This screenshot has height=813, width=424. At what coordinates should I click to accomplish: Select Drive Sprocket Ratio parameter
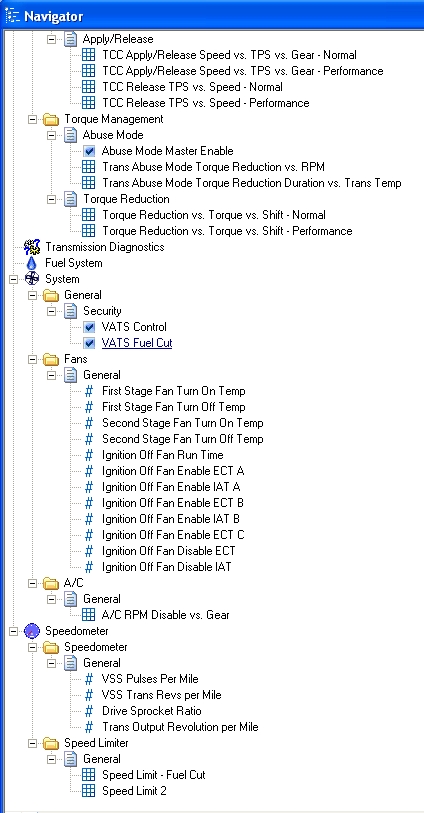(152, 711)
